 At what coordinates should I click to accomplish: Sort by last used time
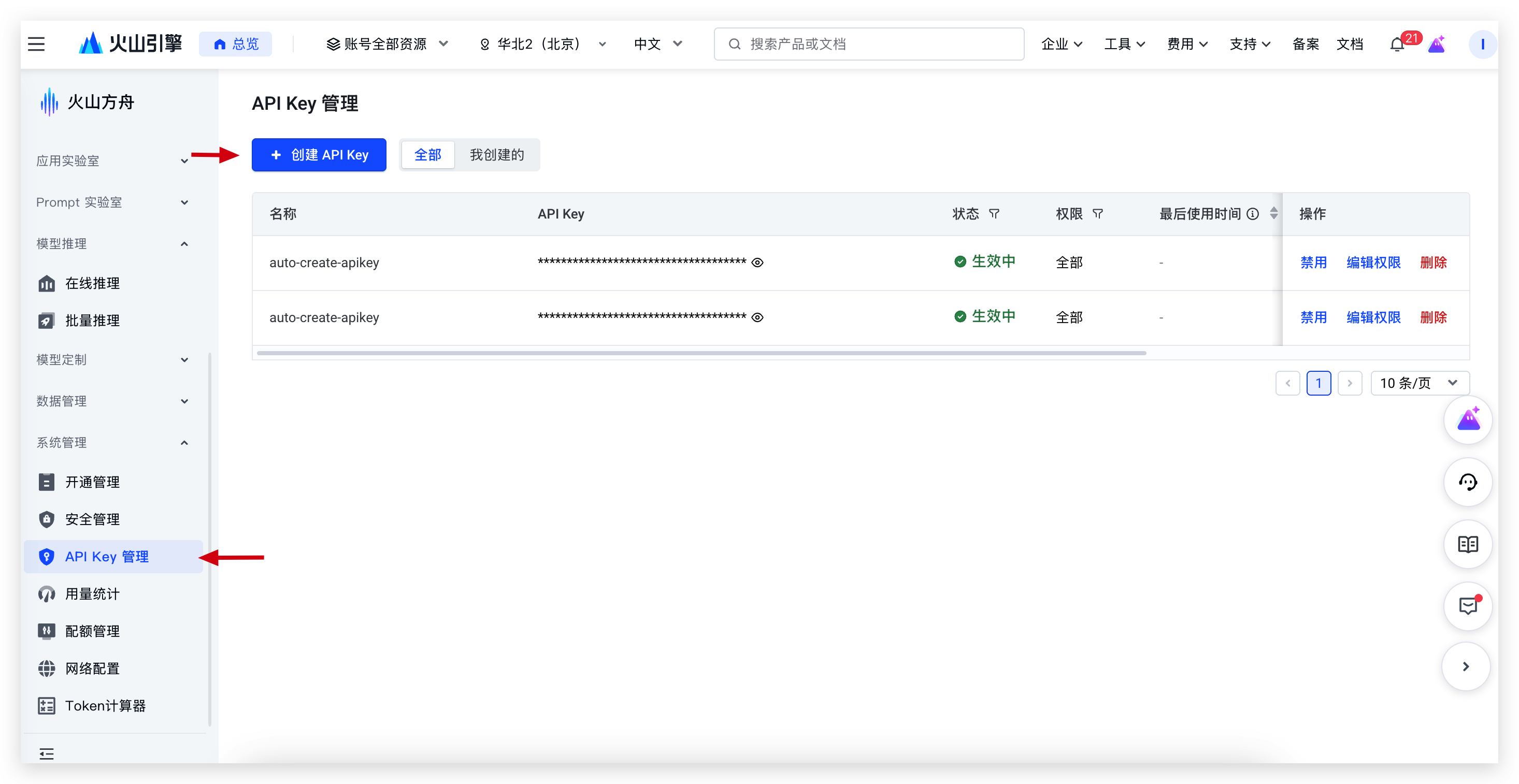(1274, 213)
